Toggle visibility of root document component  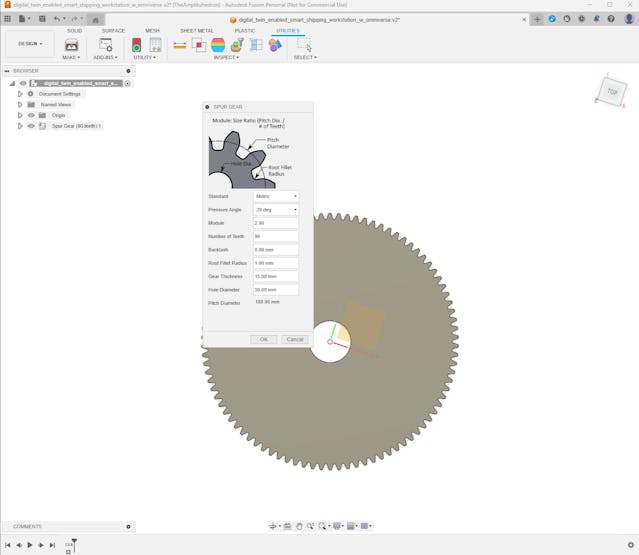(x=23, y=83)
